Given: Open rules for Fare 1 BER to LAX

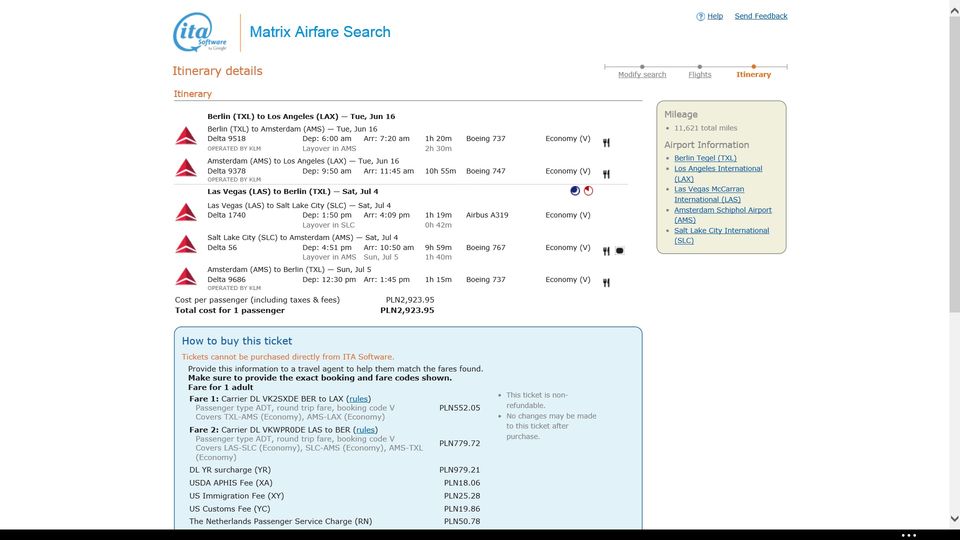Looking at the screenshot, I should (359, 399).
